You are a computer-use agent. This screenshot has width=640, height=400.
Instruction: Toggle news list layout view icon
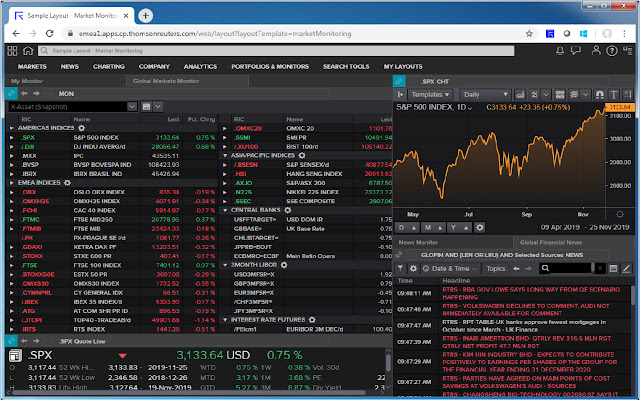coord(613,269)
